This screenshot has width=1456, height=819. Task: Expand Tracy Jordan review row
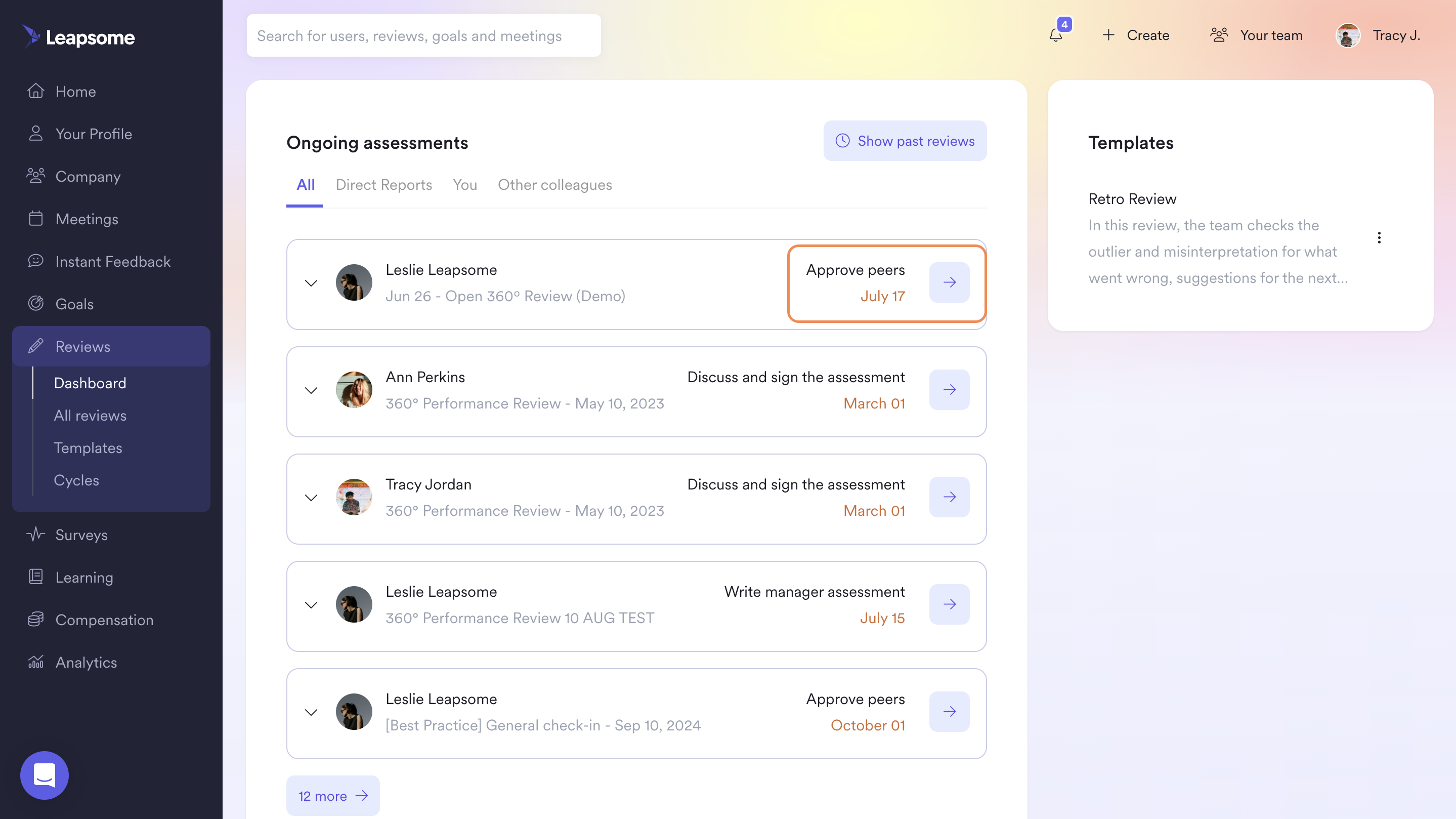click(311, 498)
